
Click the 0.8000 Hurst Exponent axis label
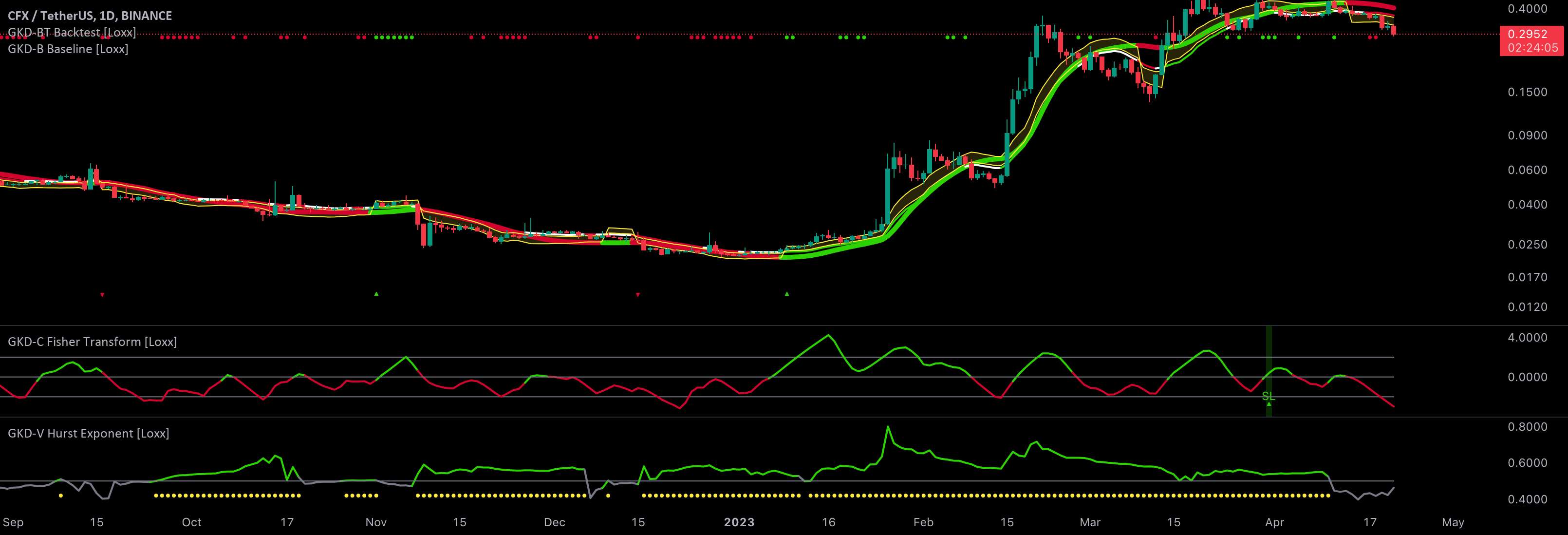1527,427
